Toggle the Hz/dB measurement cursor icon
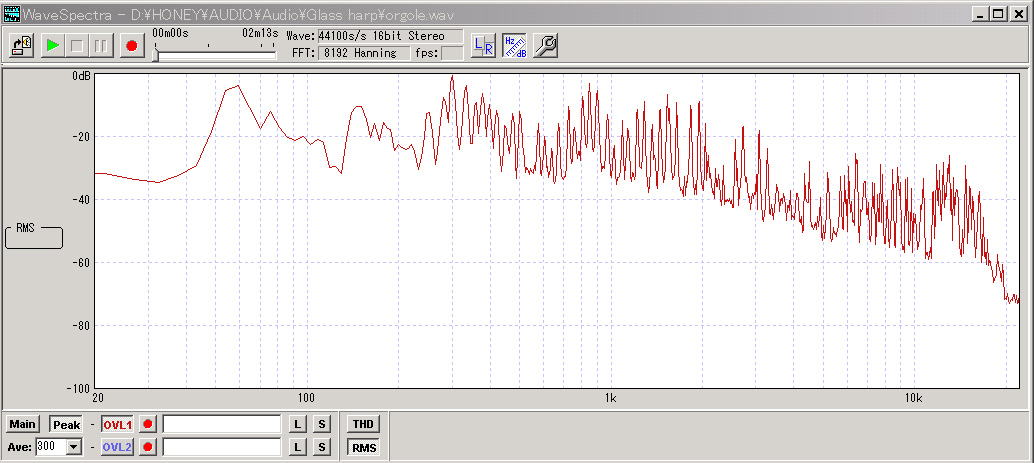 [x=514, y=46]
